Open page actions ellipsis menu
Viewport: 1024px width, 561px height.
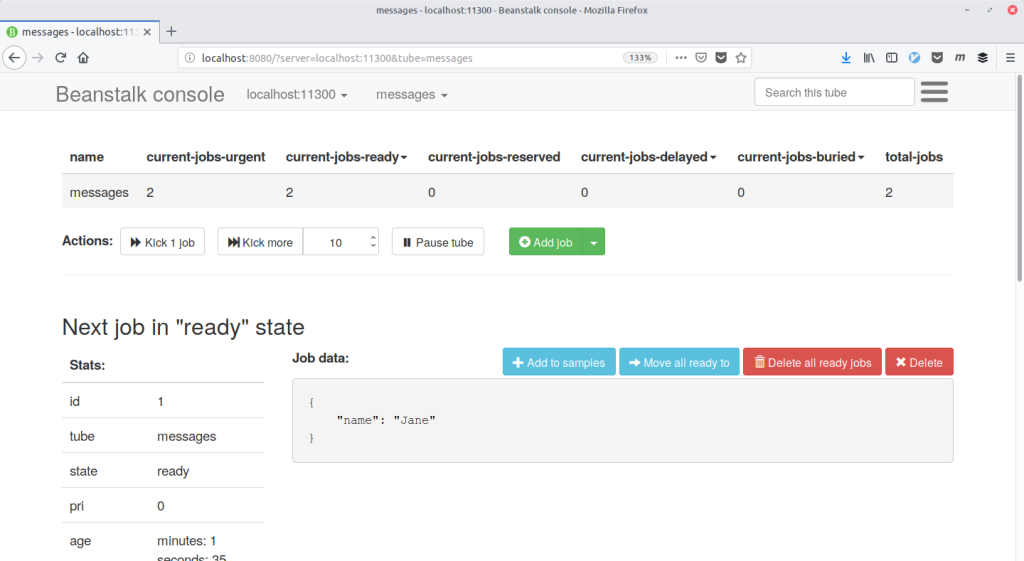click(680, 57)
